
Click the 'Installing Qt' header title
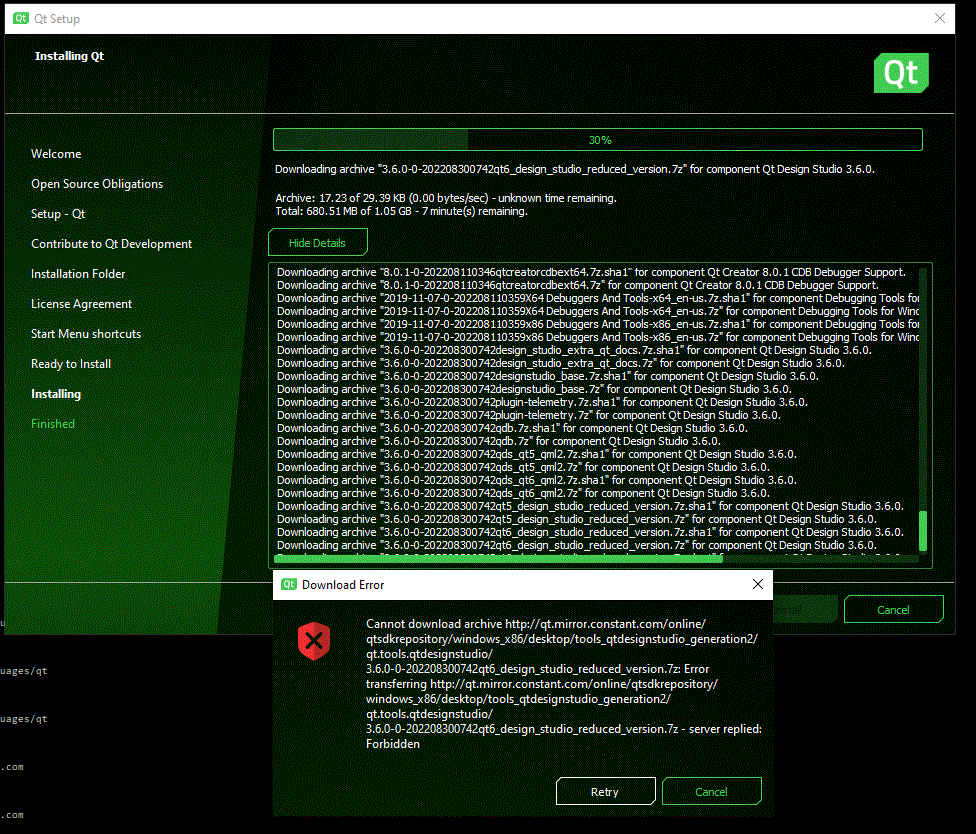pyautogui.click(x=69, y=56)
